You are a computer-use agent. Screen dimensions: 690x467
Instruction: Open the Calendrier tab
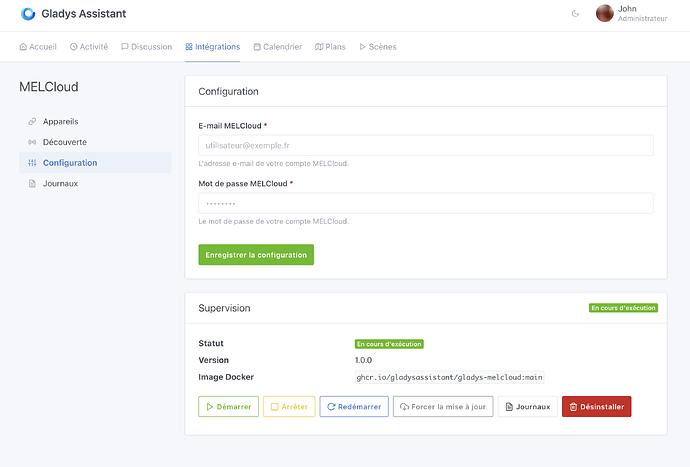tap(278, 47)
